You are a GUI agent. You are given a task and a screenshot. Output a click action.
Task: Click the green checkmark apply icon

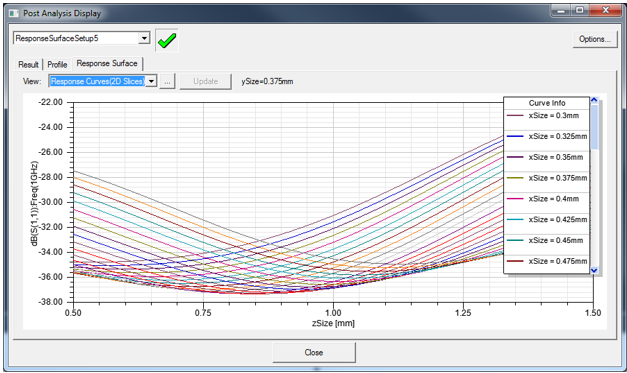167,40
